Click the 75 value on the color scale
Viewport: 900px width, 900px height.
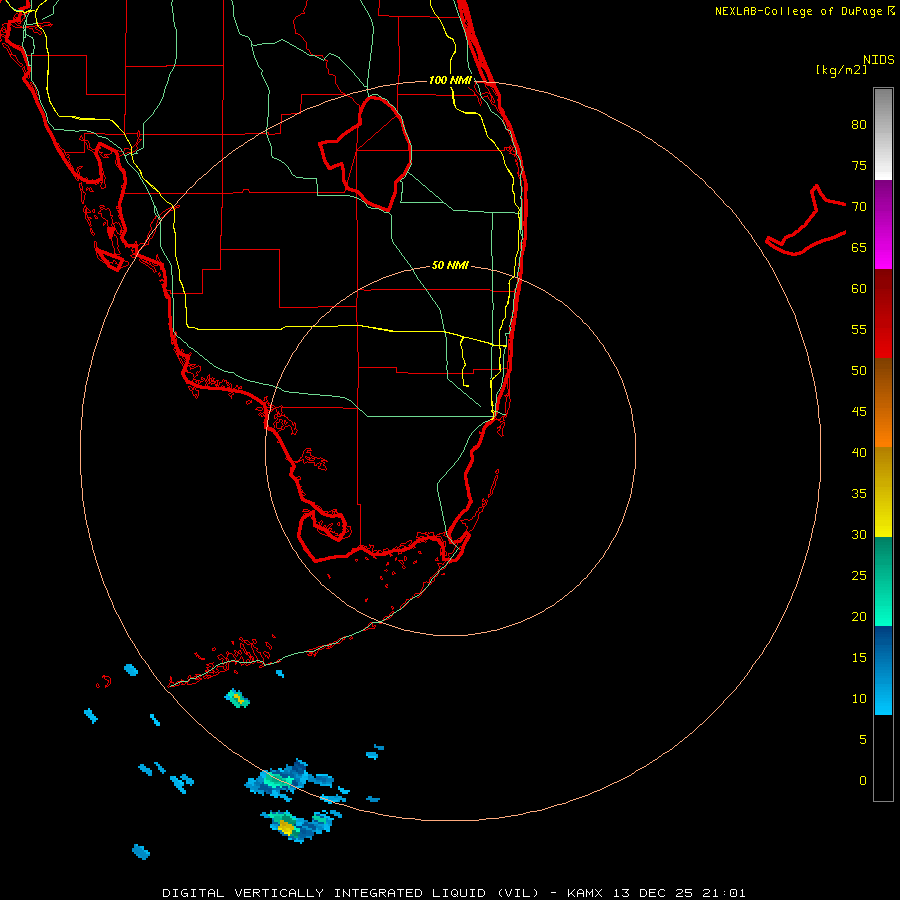[x=859, y=165]
